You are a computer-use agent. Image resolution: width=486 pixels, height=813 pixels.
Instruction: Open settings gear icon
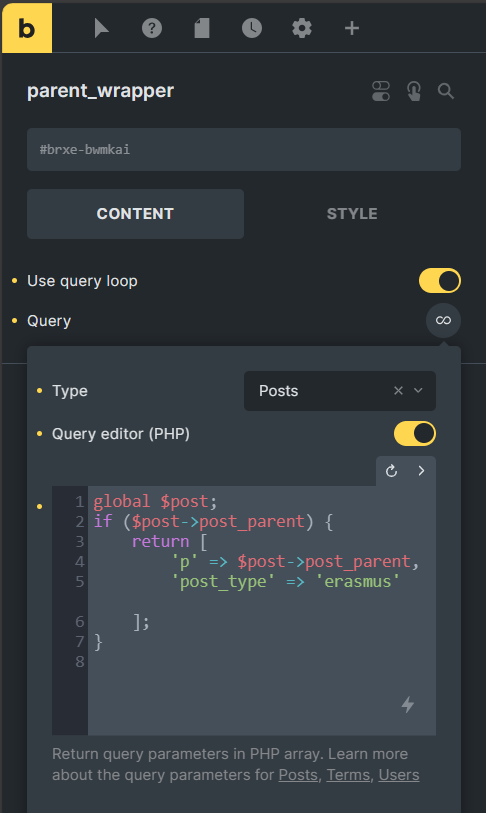coord(301,28)
